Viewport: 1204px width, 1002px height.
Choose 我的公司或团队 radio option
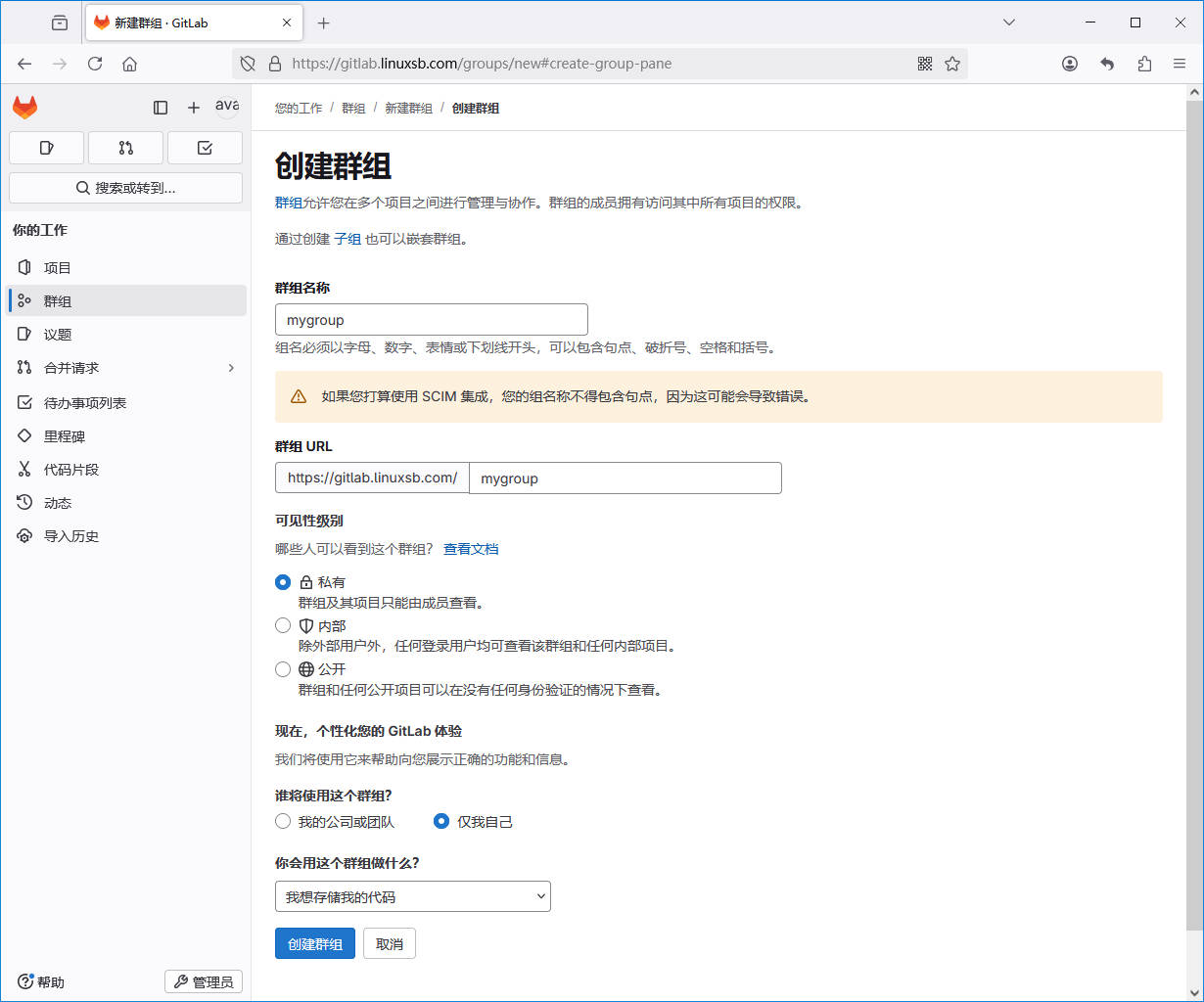pos(283,822)
